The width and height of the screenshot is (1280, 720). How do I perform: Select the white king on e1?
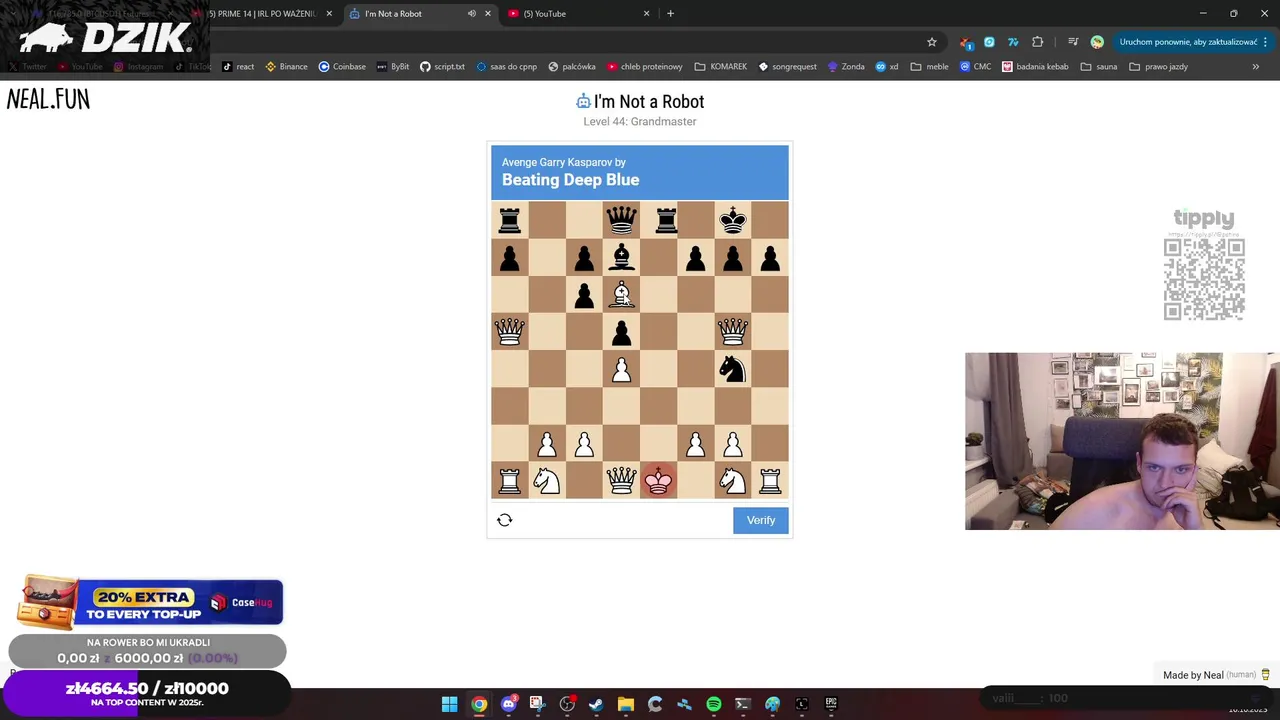pos(658,481)
